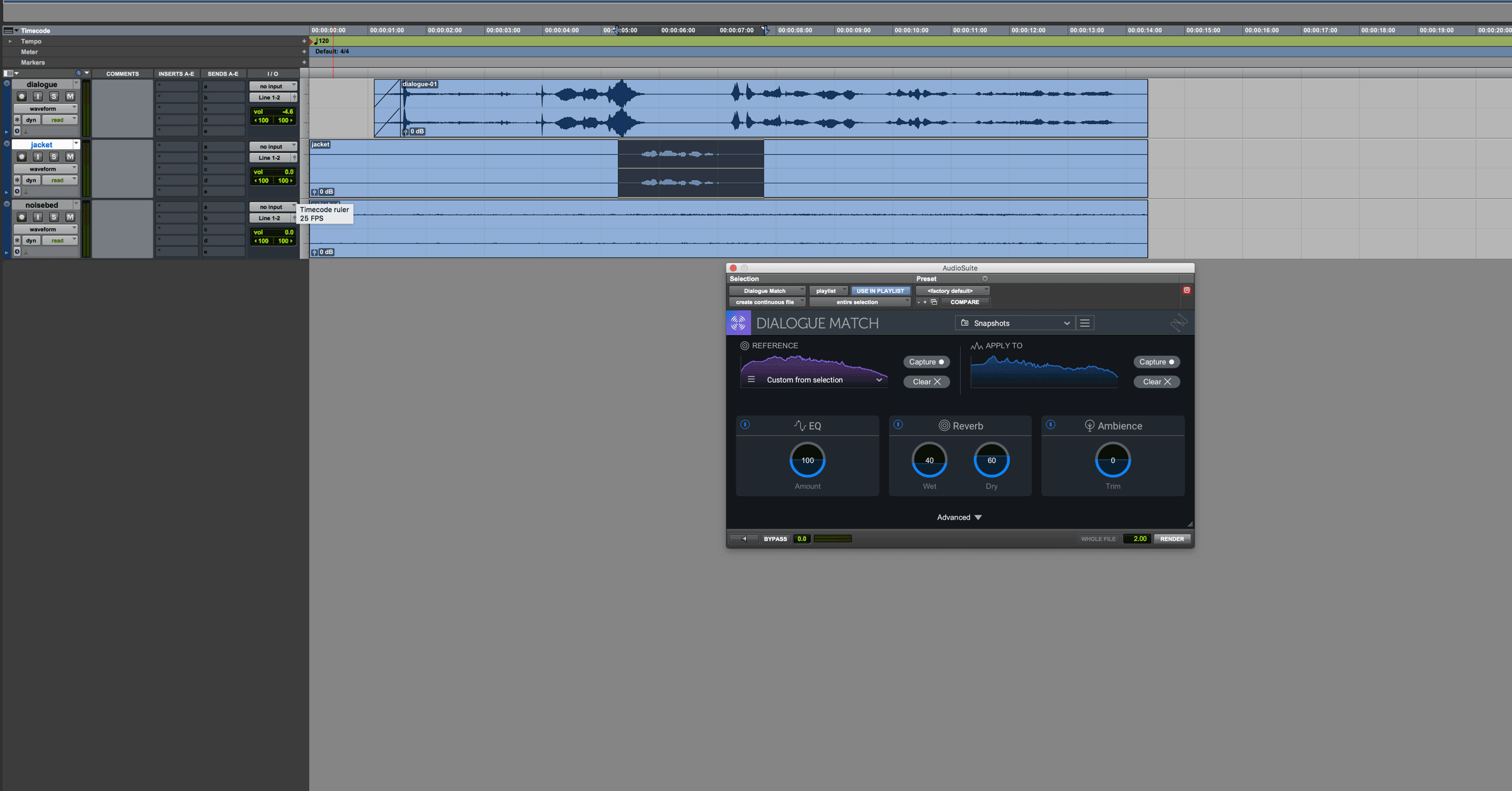Toggle USE IN PLAYLIST button

pos(880,291)
